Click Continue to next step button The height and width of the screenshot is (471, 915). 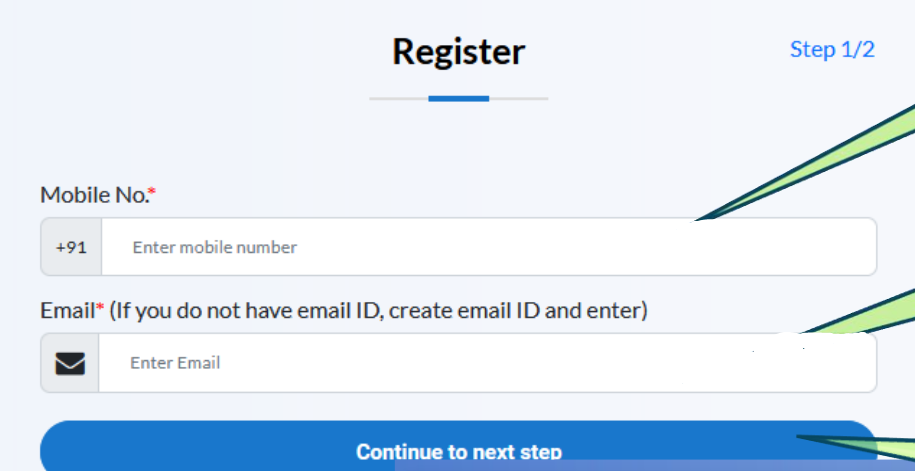(x=459, y=446)
